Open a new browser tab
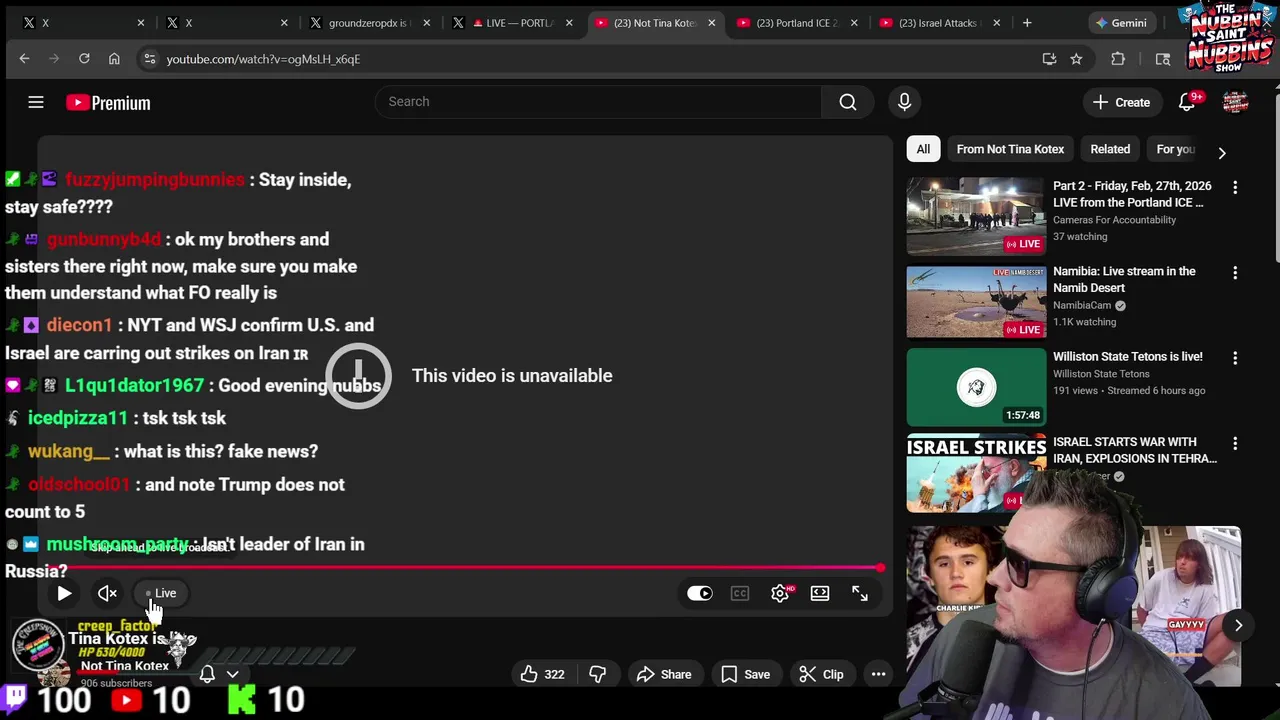Screen dimensions: 1280x720 click(1027, 22)
